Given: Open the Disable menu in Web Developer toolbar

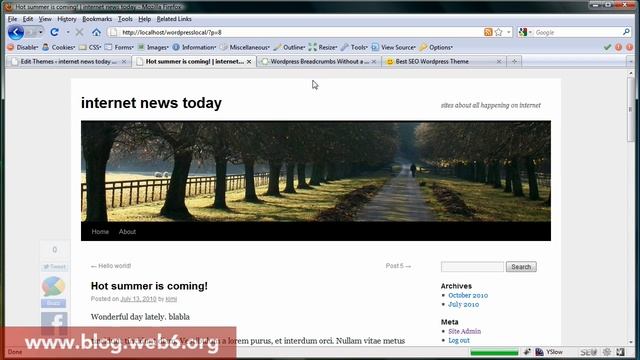Looking at the screenshot, I should 23,47.
